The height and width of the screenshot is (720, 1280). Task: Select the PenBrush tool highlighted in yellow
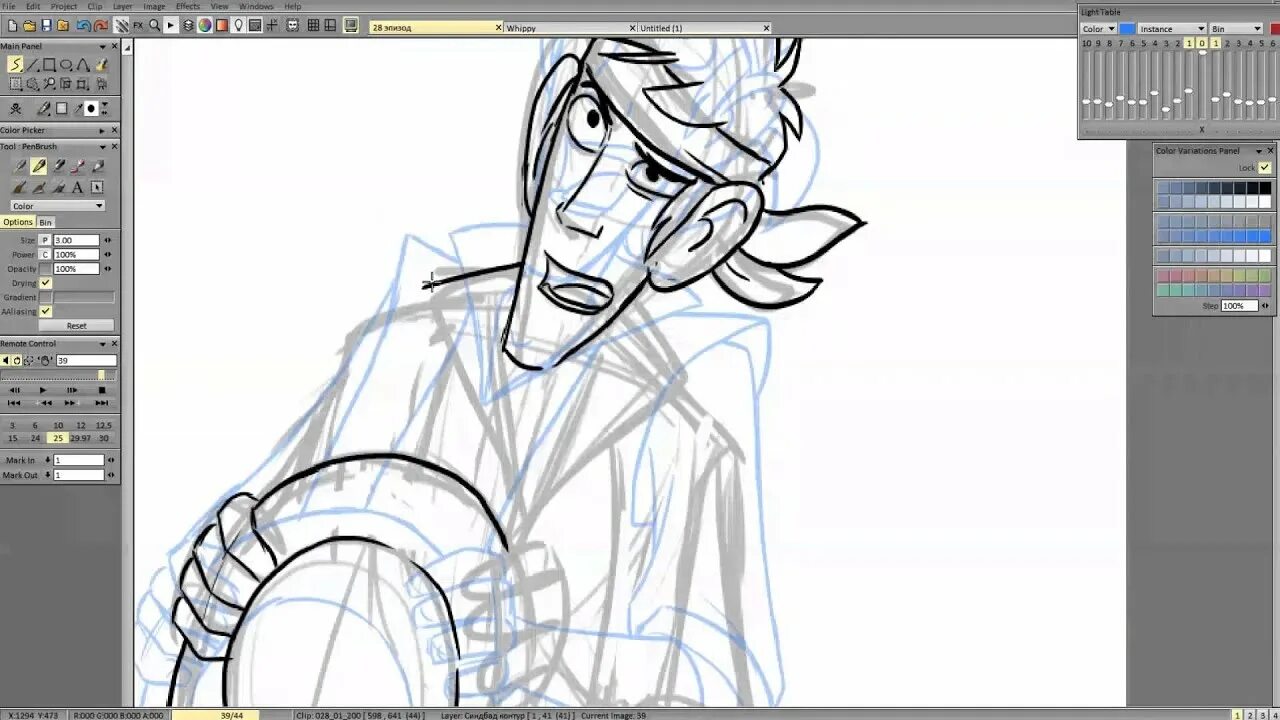pyautogui.click(x=38, y=166)
